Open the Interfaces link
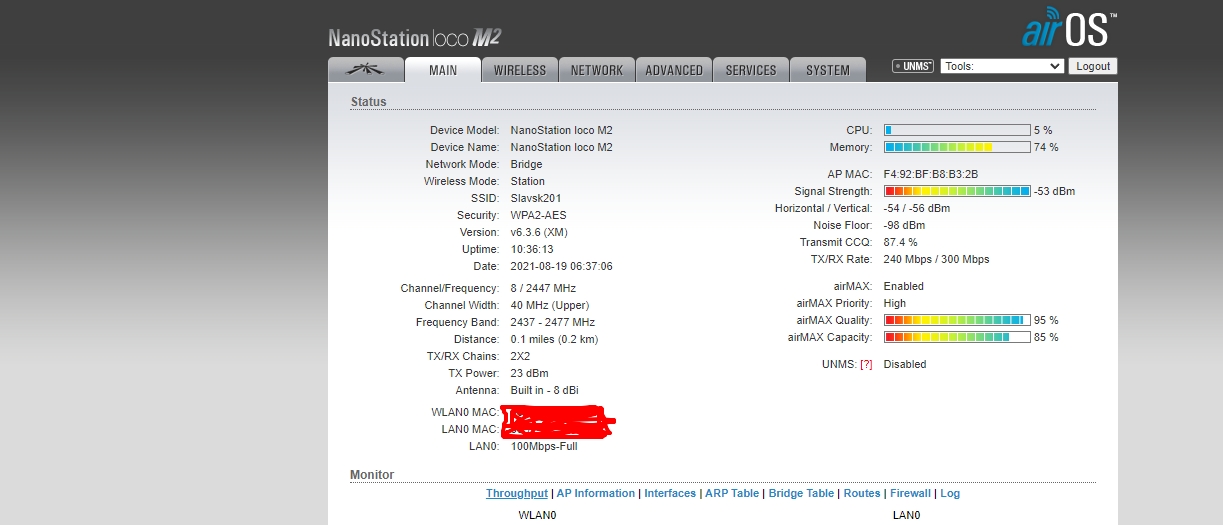Viewport: 1223px width, 525px height. coord(670,493)
